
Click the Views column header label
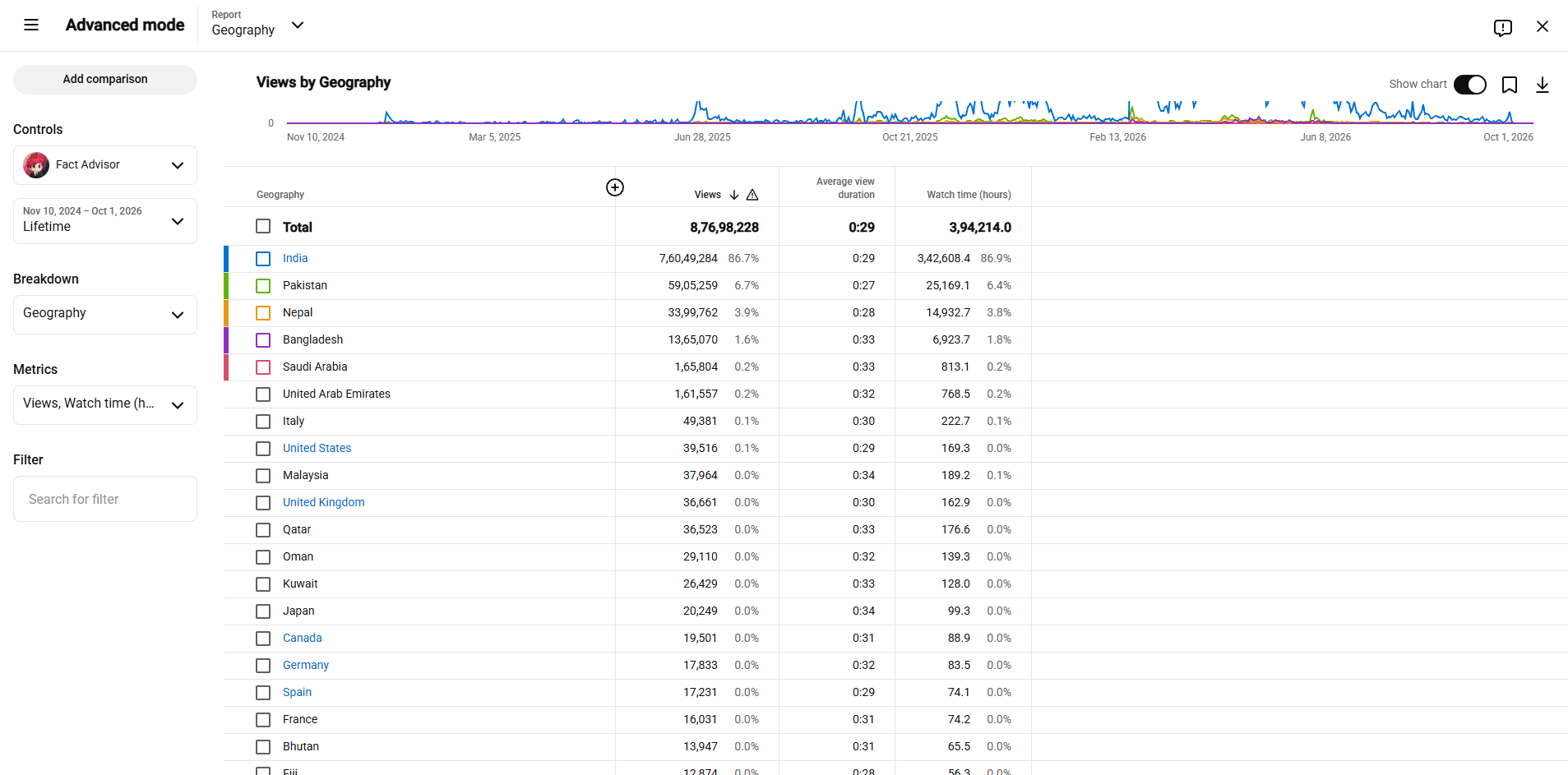coord(707,195)
